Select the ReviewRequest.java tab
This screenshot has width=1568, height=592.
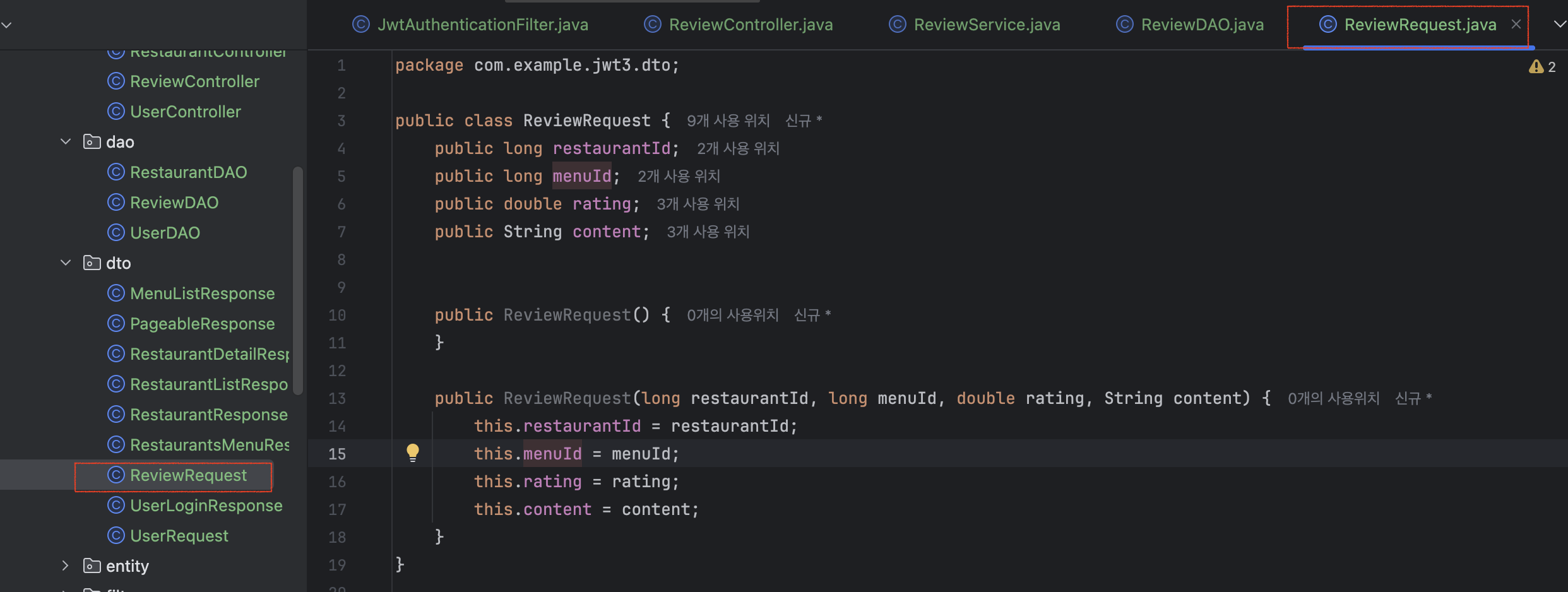[x=1408, y=25]
